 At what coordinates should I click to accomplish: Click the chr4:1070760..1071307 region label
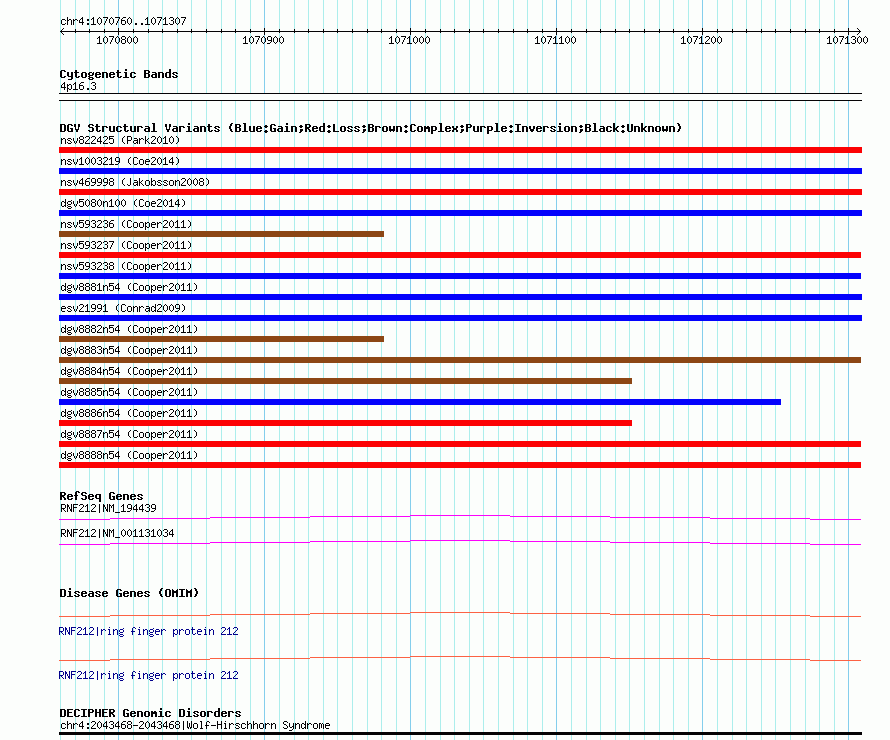(x=123, y=21)
